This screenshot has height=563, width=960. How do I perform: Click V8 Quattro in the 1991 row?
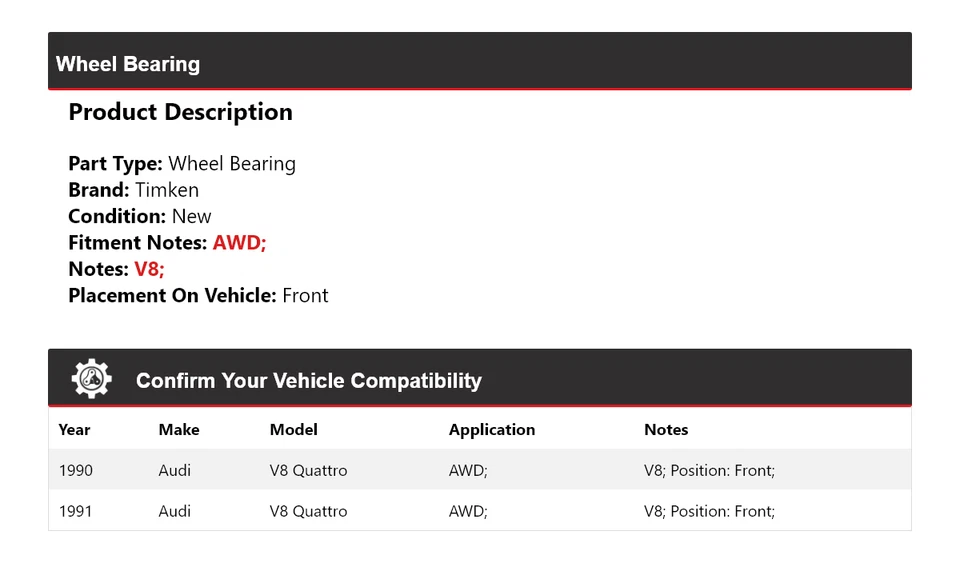coord(308,511)
